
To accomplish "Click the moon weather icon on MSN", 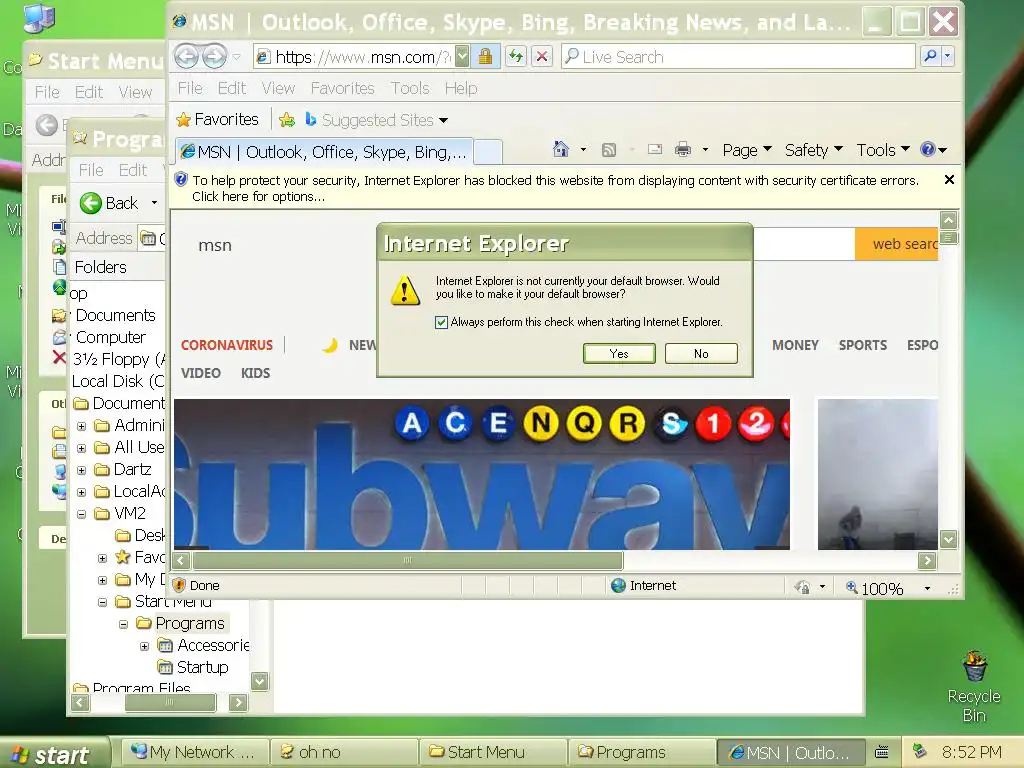I will (330, 345).
